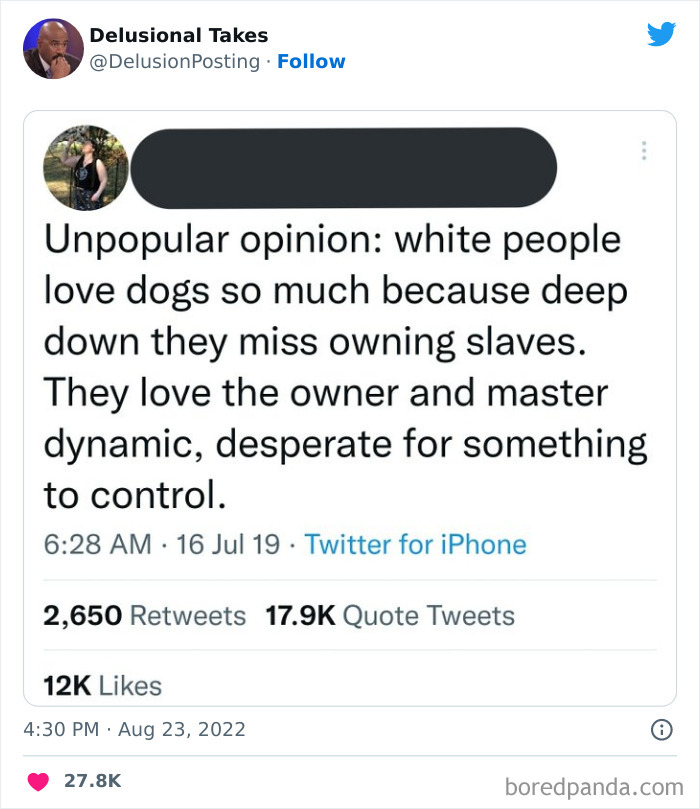The width and height of the screenshot is (700, 809).
Task: Click the Delusional Takes display name
Action: (179, 34)
